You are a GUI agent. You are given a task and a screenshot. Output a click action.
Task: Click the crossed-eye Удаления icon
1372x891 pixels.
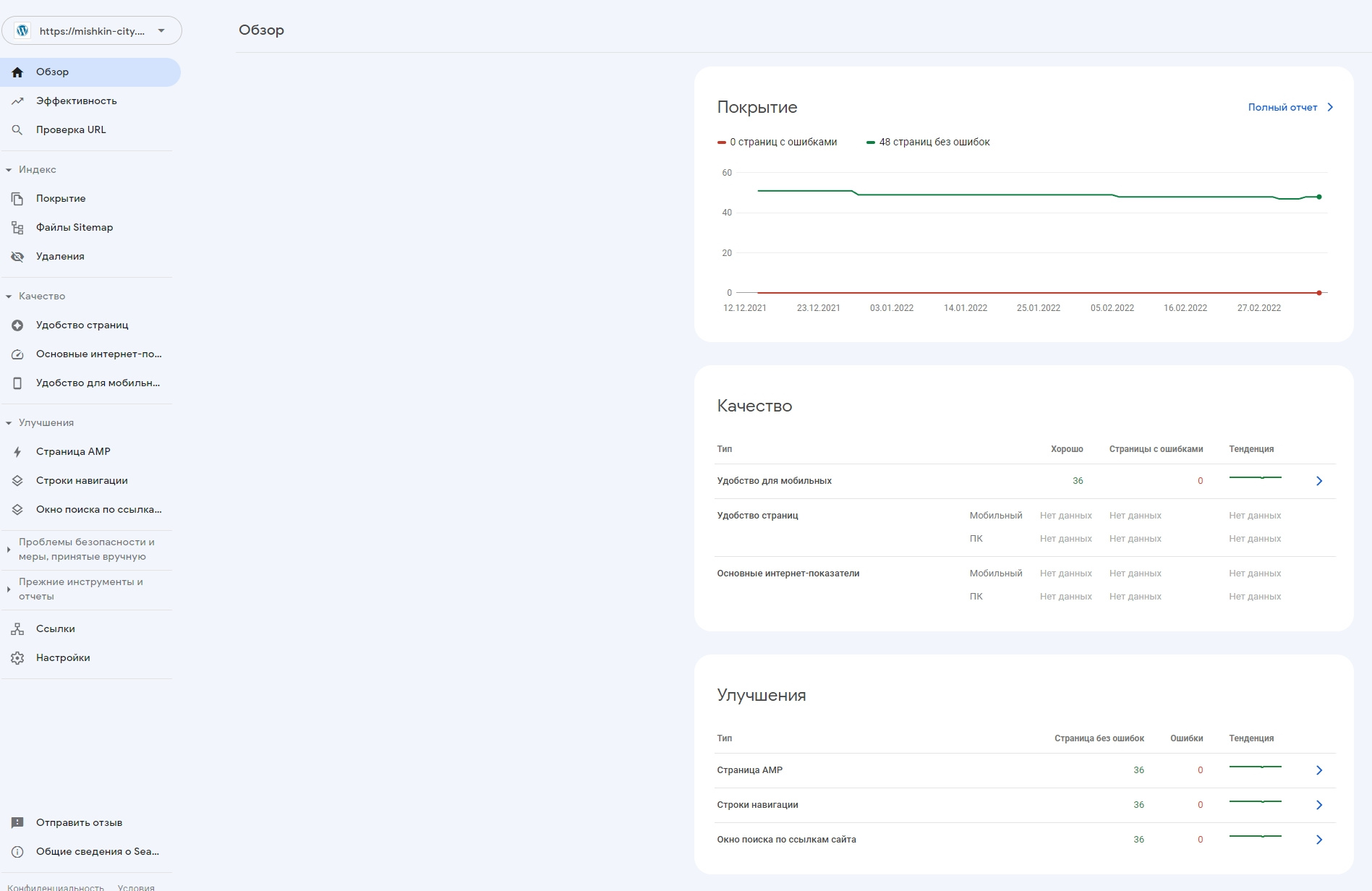point(17,257)
